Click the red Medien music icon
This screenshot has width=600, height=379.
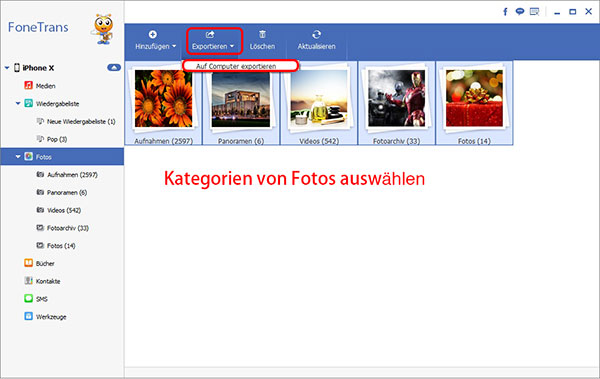pos(28,85)
